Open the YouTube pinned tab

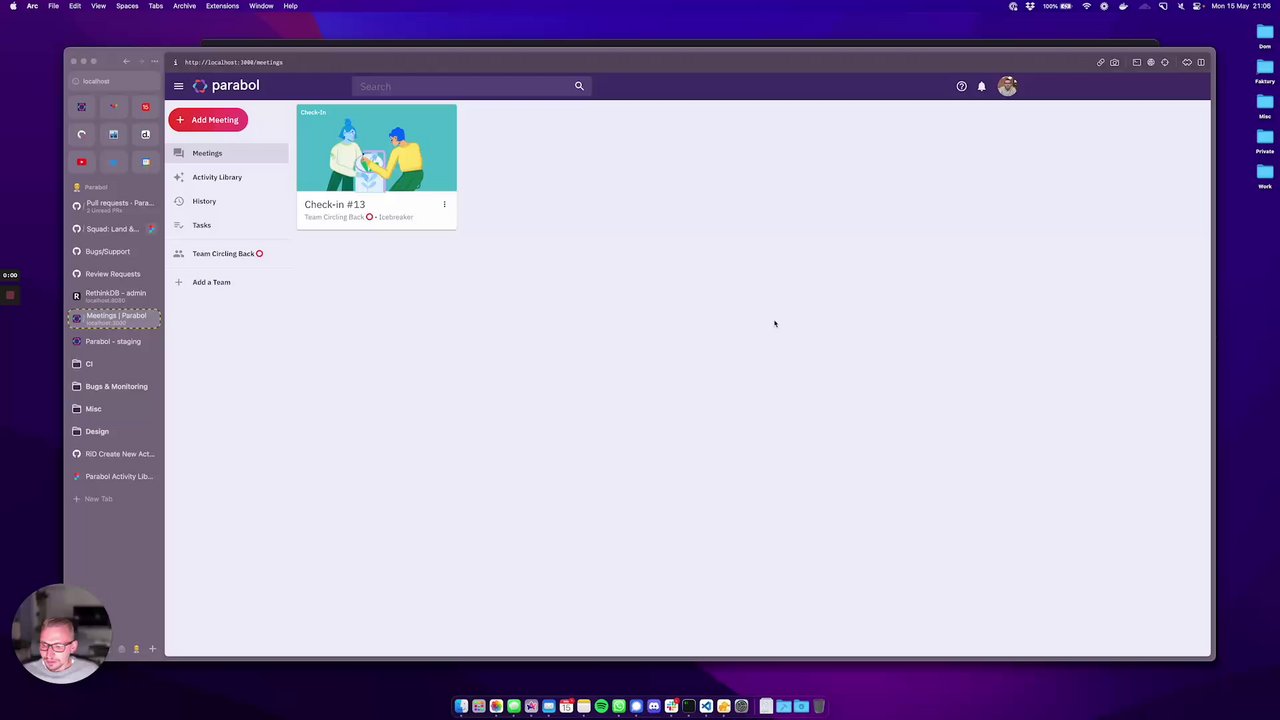point(82,162)
